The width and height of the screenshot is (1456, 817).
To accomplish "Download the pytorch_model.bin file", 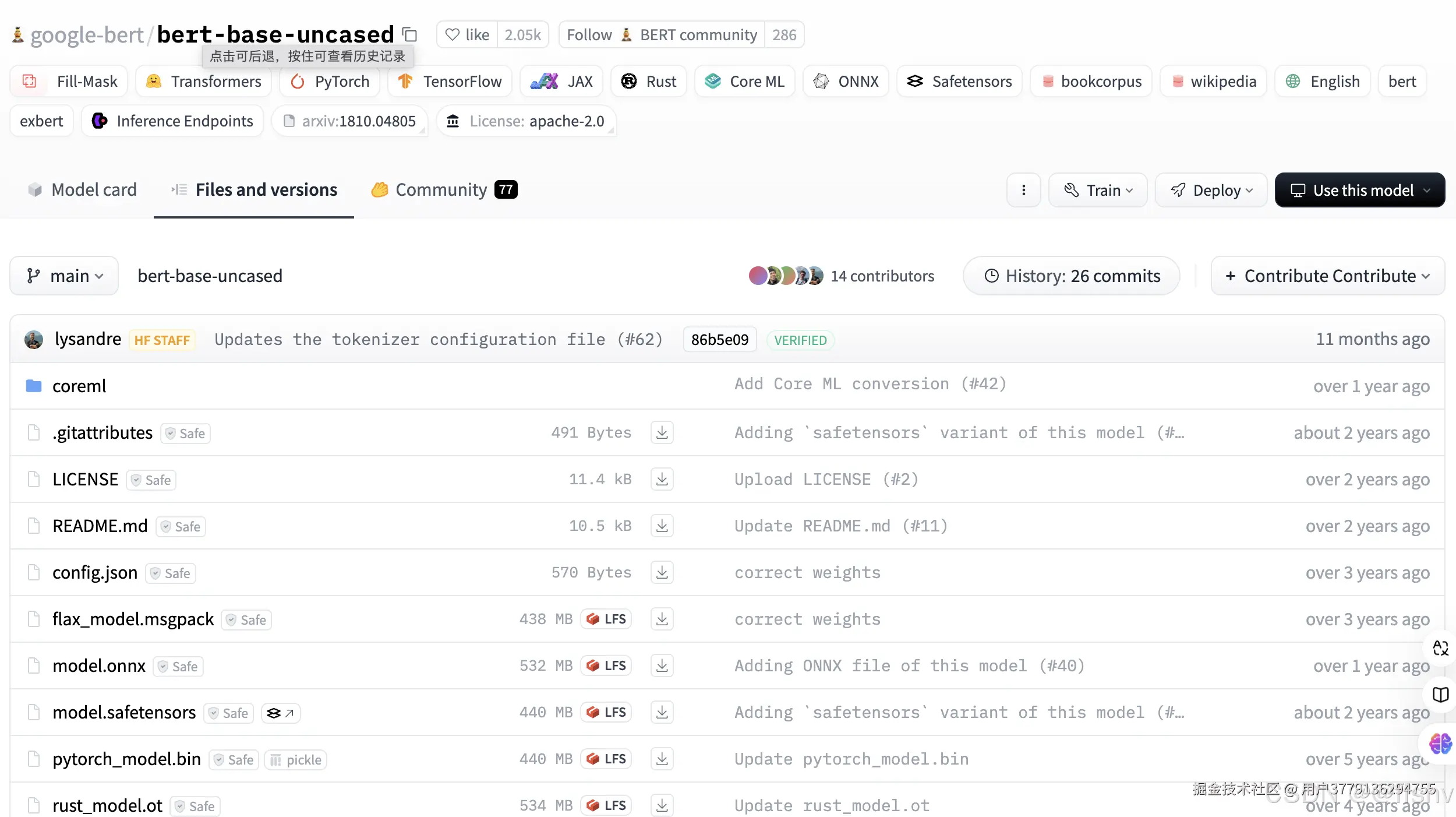I will (x=662, y=759).
